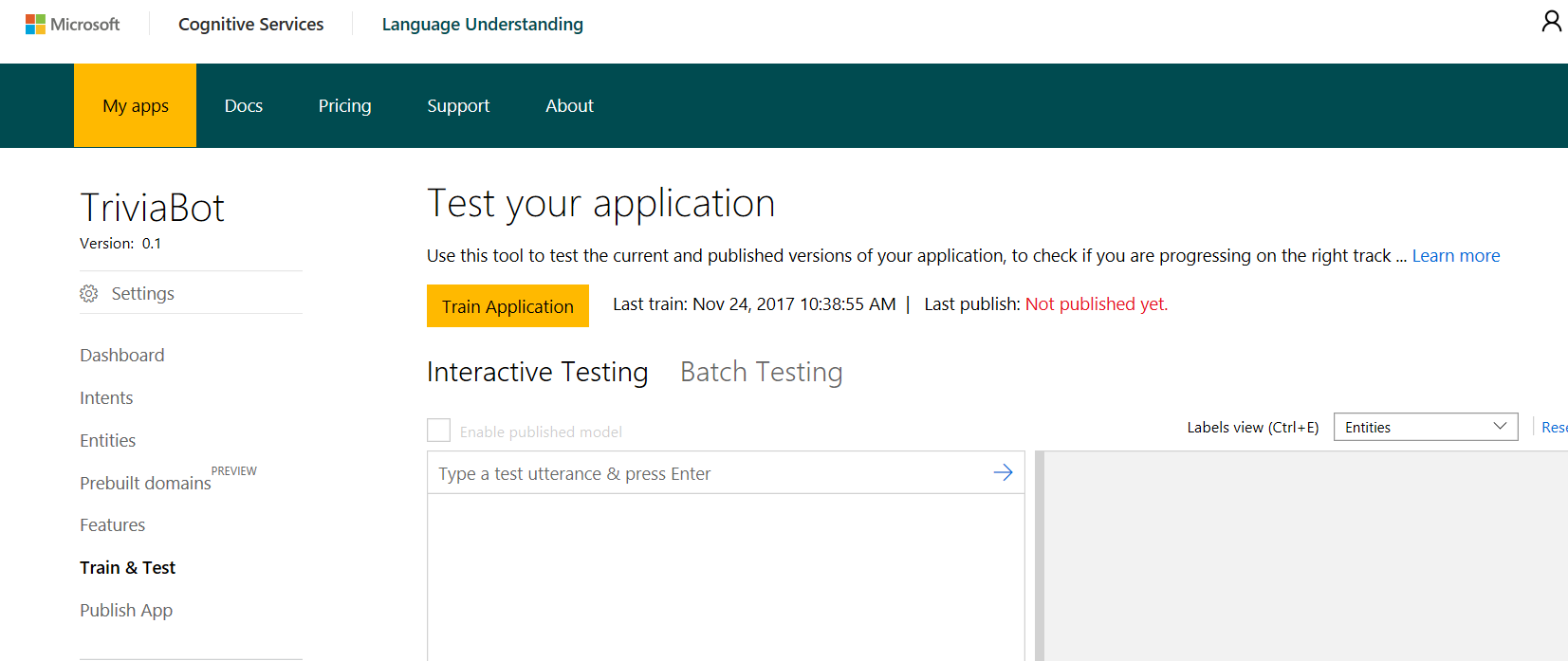The height and width of the screenshot is (661, 1568).
Task: Click the Settings gear icon
Action: pyautogui.click(x=89, y=294)
